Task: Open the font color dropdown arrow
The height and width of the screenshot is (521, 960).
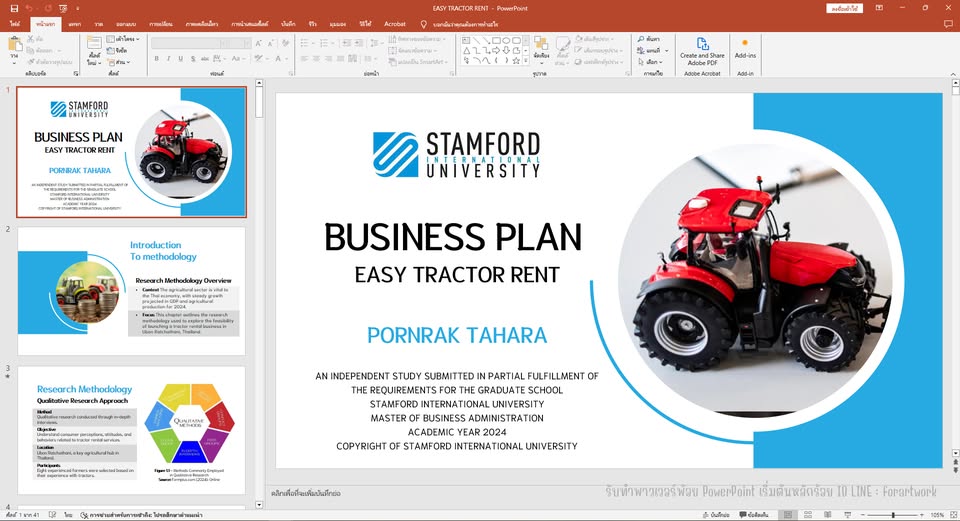Action: point(286,59)
